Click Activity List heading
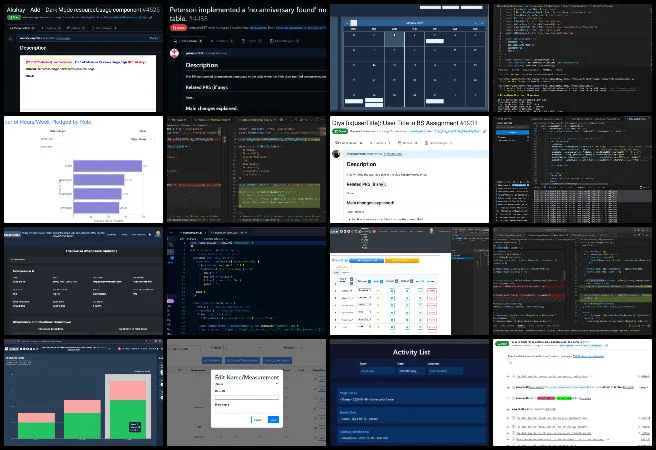The height and width of the screenshot is (450, 656). tap(411, 352)
